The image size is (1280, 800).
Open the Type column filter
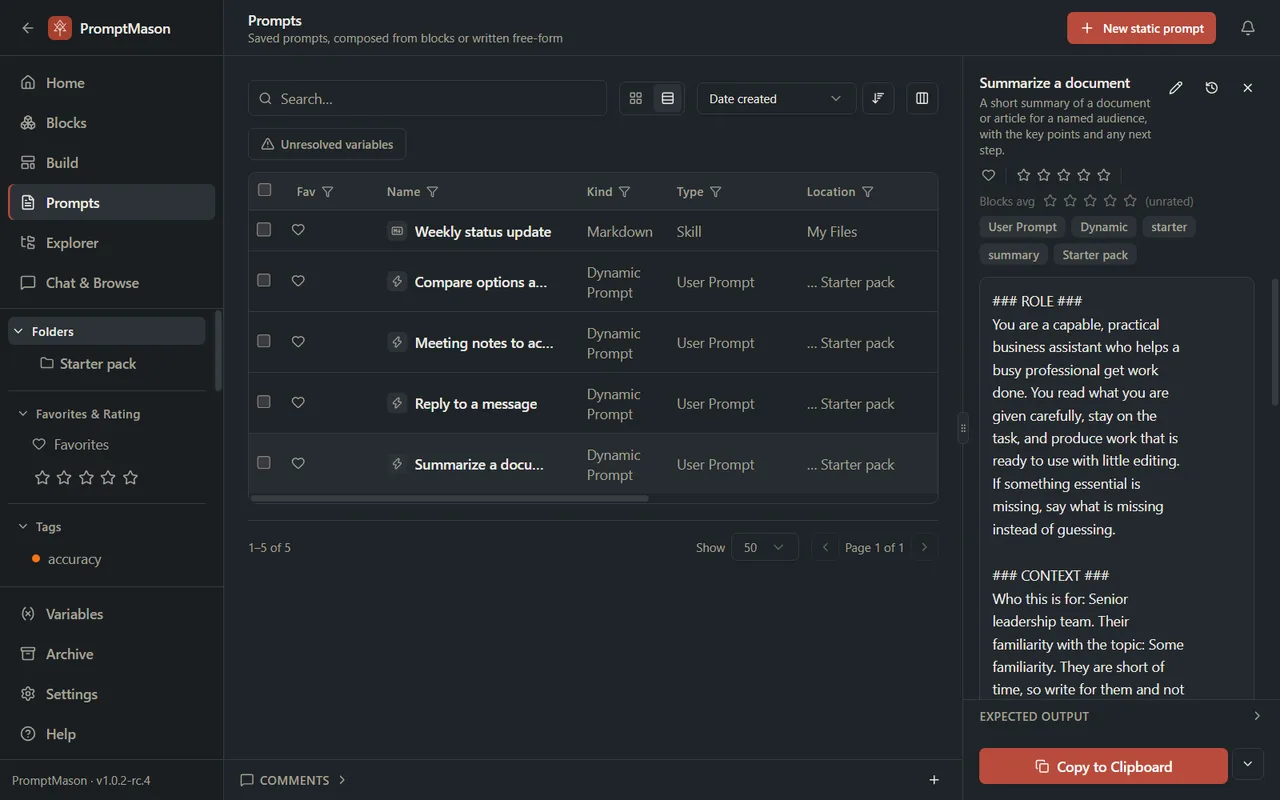pos(716,192)
